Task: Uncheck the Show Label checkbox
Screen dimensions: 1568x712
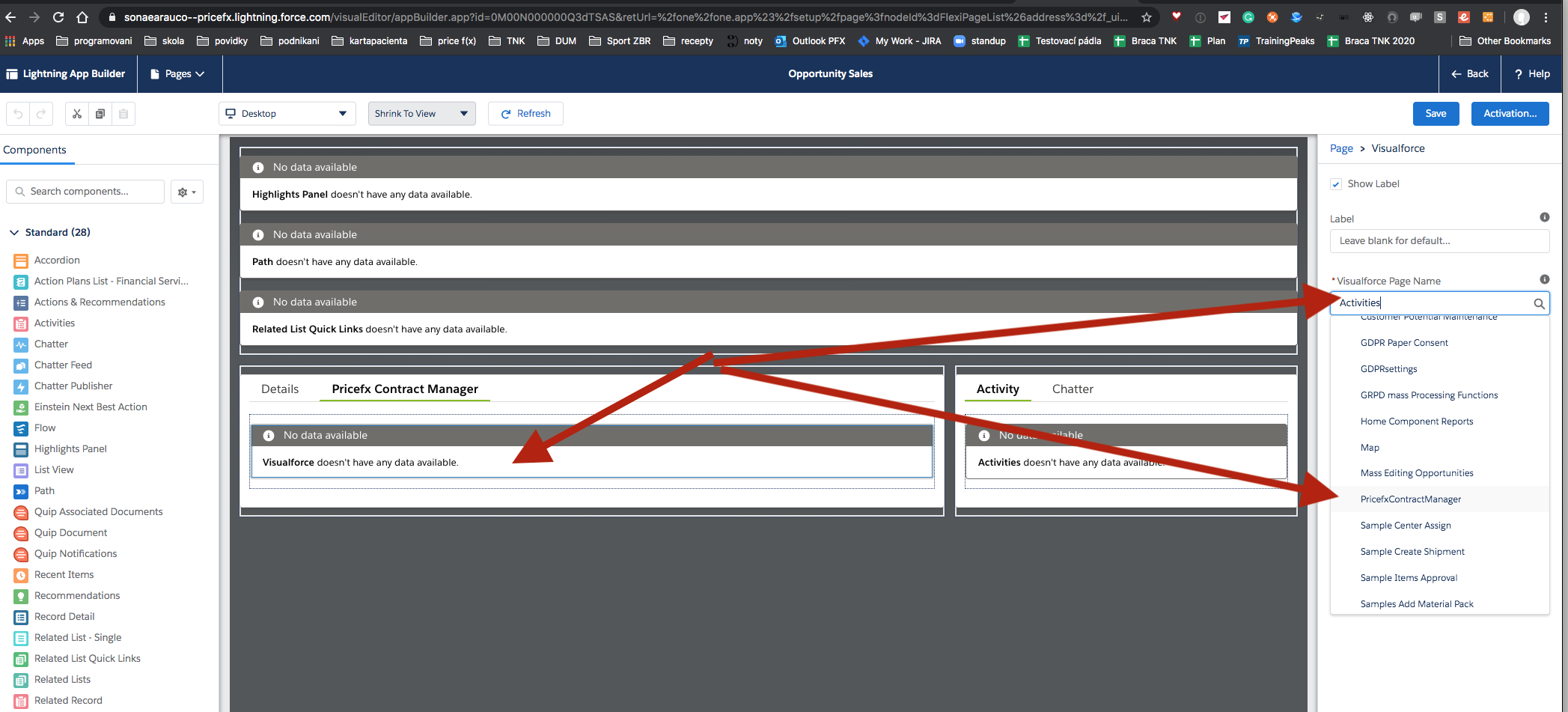Action: point(1336,184)
